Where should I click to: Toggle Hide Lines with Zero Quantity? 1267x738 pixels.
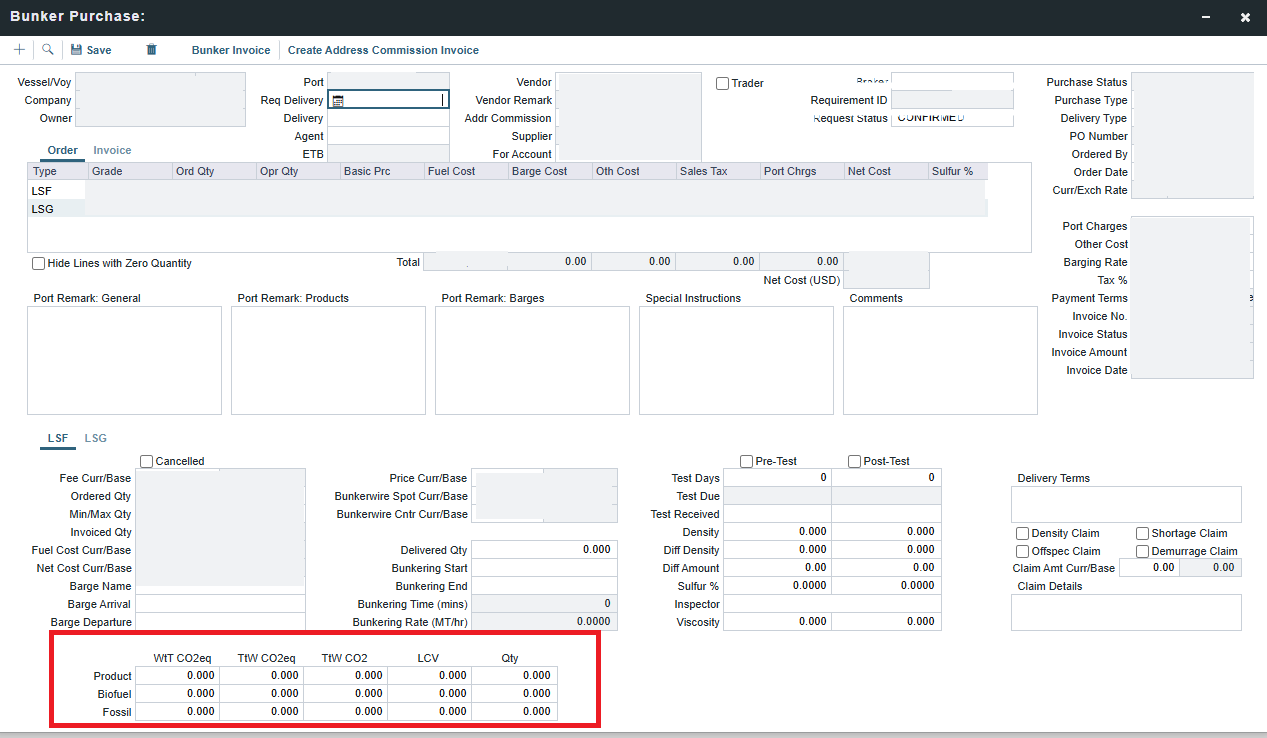click(39, 264)
